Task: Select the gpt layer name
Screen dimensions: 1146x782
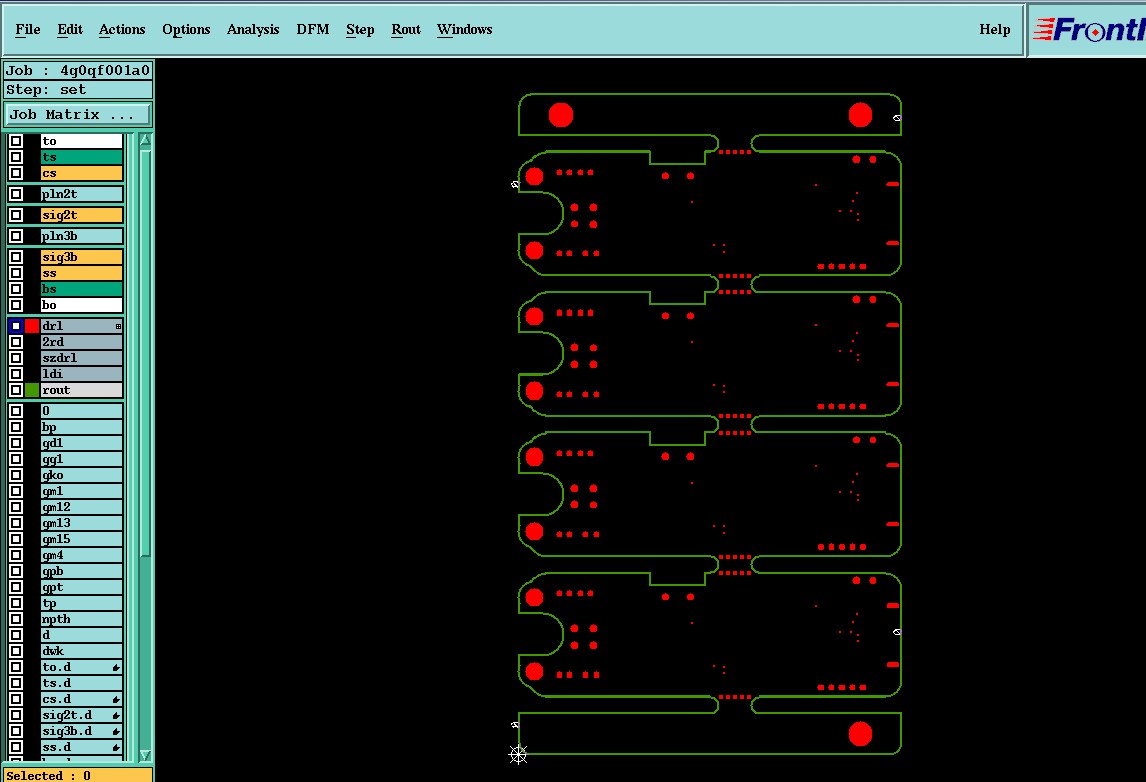Action: click(81, 588)
